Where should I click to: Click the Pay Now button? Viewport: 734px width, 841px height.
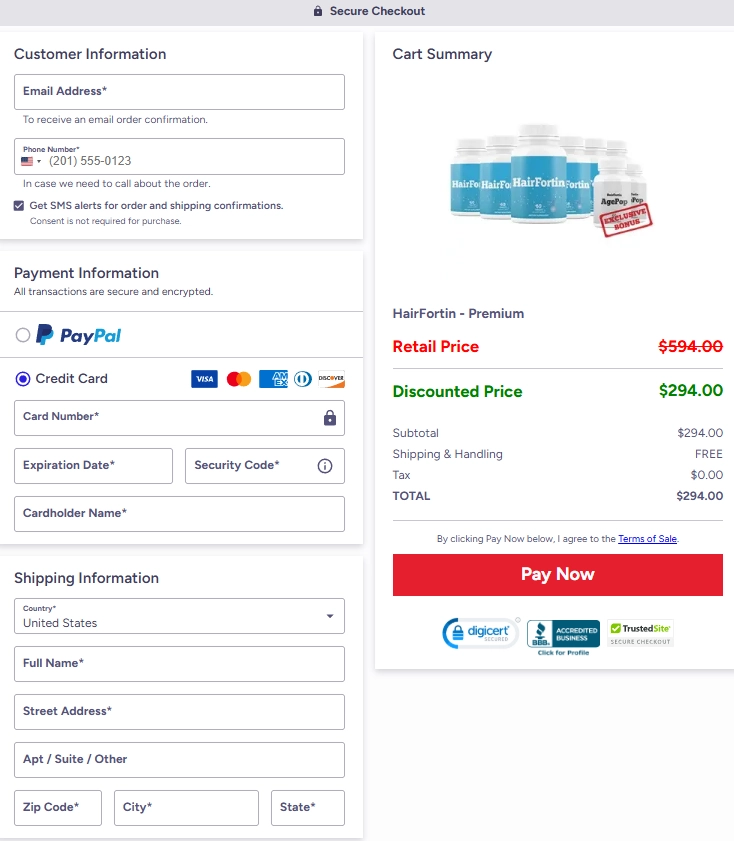point(557,574)
